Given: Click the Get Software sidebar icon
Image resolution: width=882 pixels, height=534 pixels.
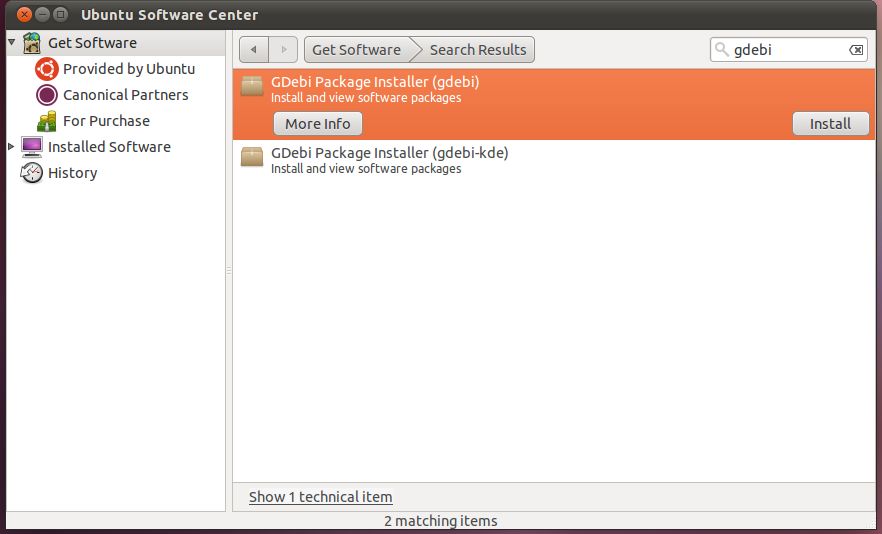Looking at the screenshot, I should pyautogui.click(x=32, y=43).
